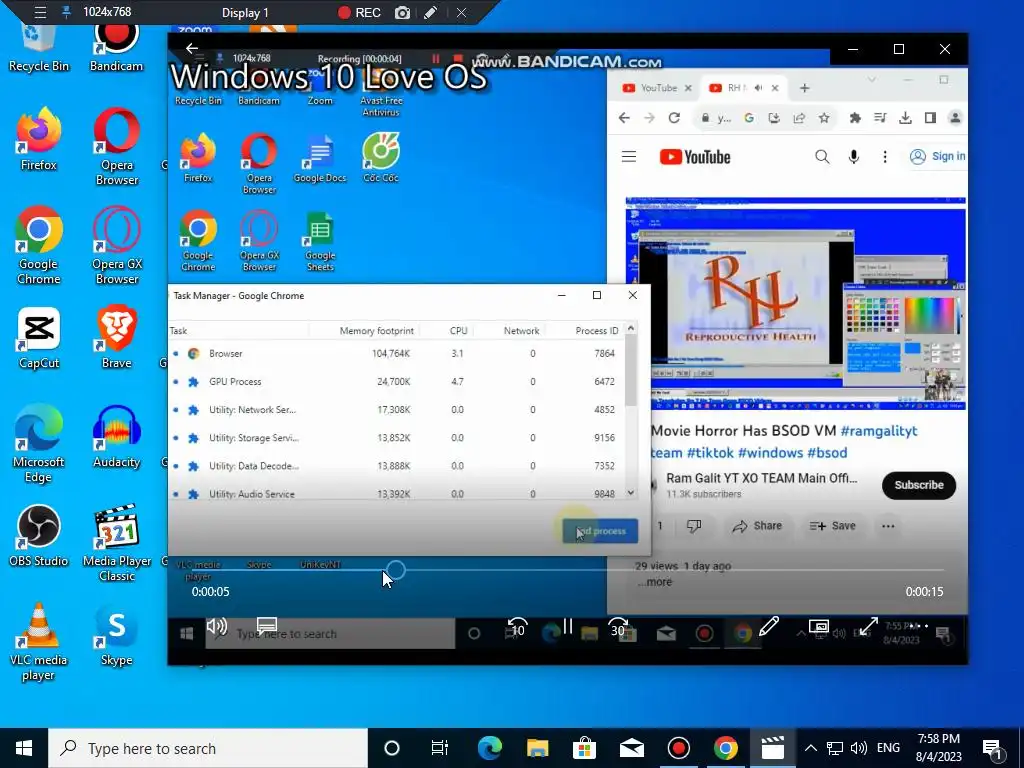Switch to Bandicam on the taskbar
The height and width of the screenshot is (768, 1024).
click(679, 748)
